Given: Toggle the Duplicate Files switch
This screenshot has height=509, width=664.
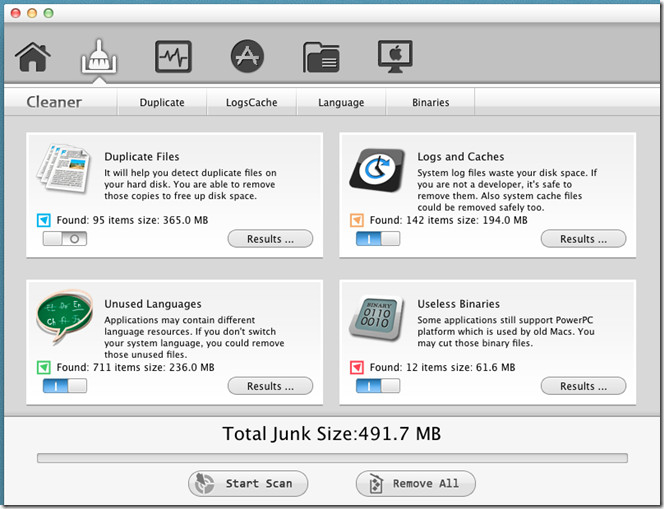Looking at the screenshot, I should [65, 239].
